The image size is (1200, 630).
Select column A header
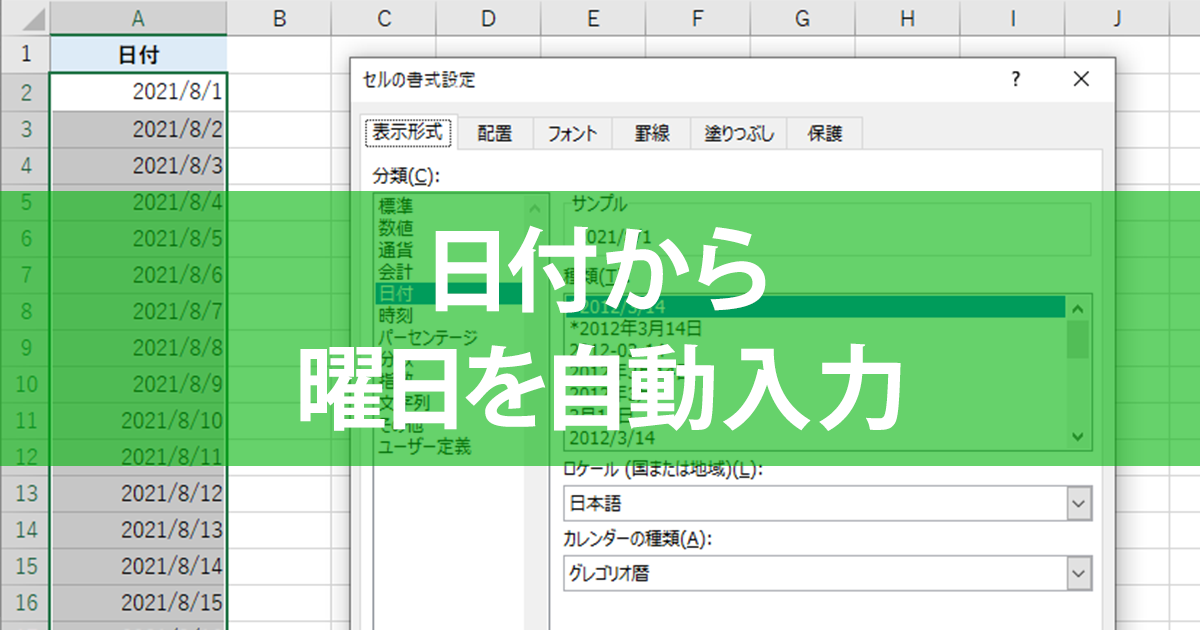tap(138, 18)
